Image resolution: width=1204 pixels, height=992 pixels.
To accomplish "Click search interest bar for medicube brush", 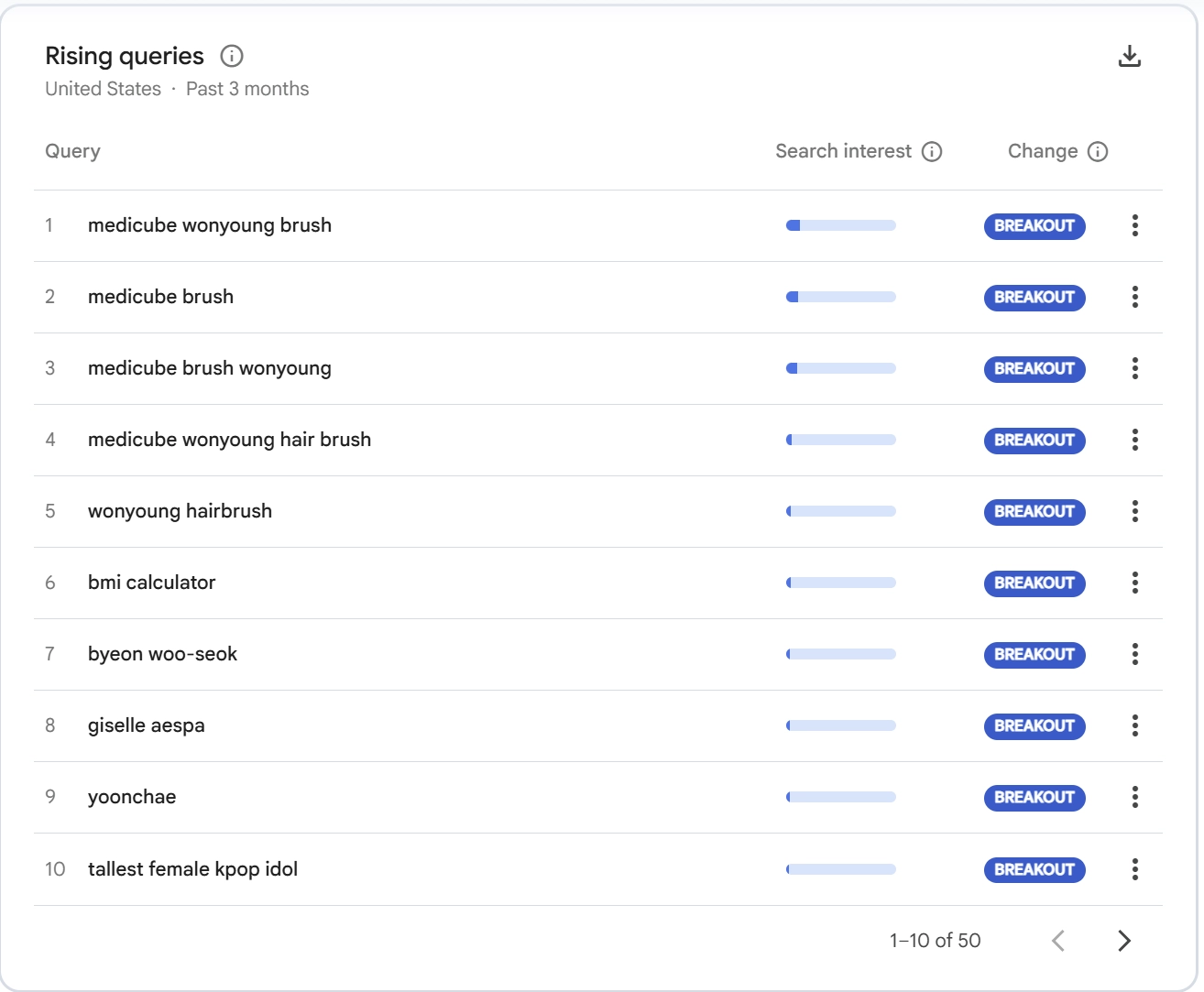I will tap(841, 297).
